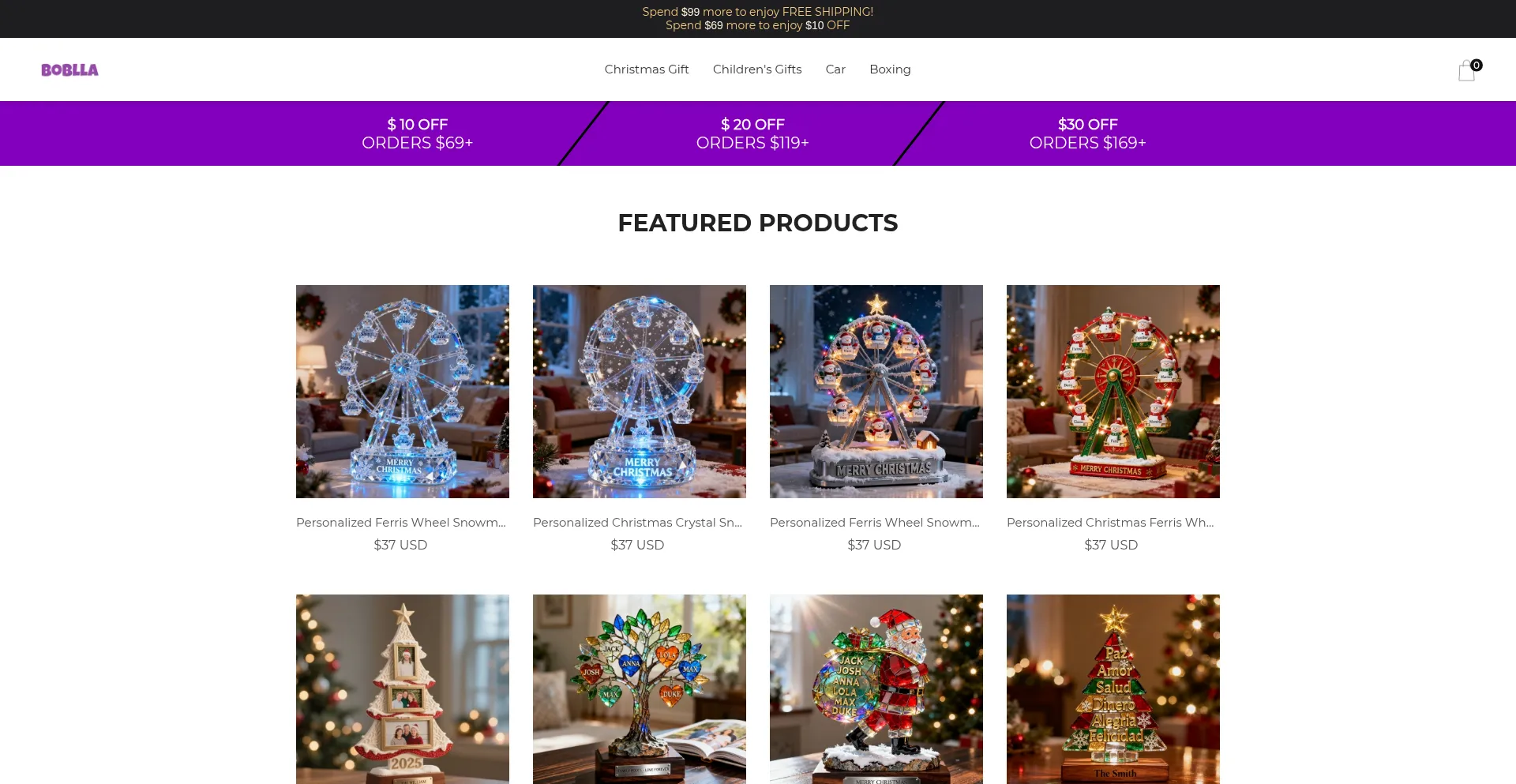Click the Personalized Christmas Crystal Sn... title link

tap(638, 523)
